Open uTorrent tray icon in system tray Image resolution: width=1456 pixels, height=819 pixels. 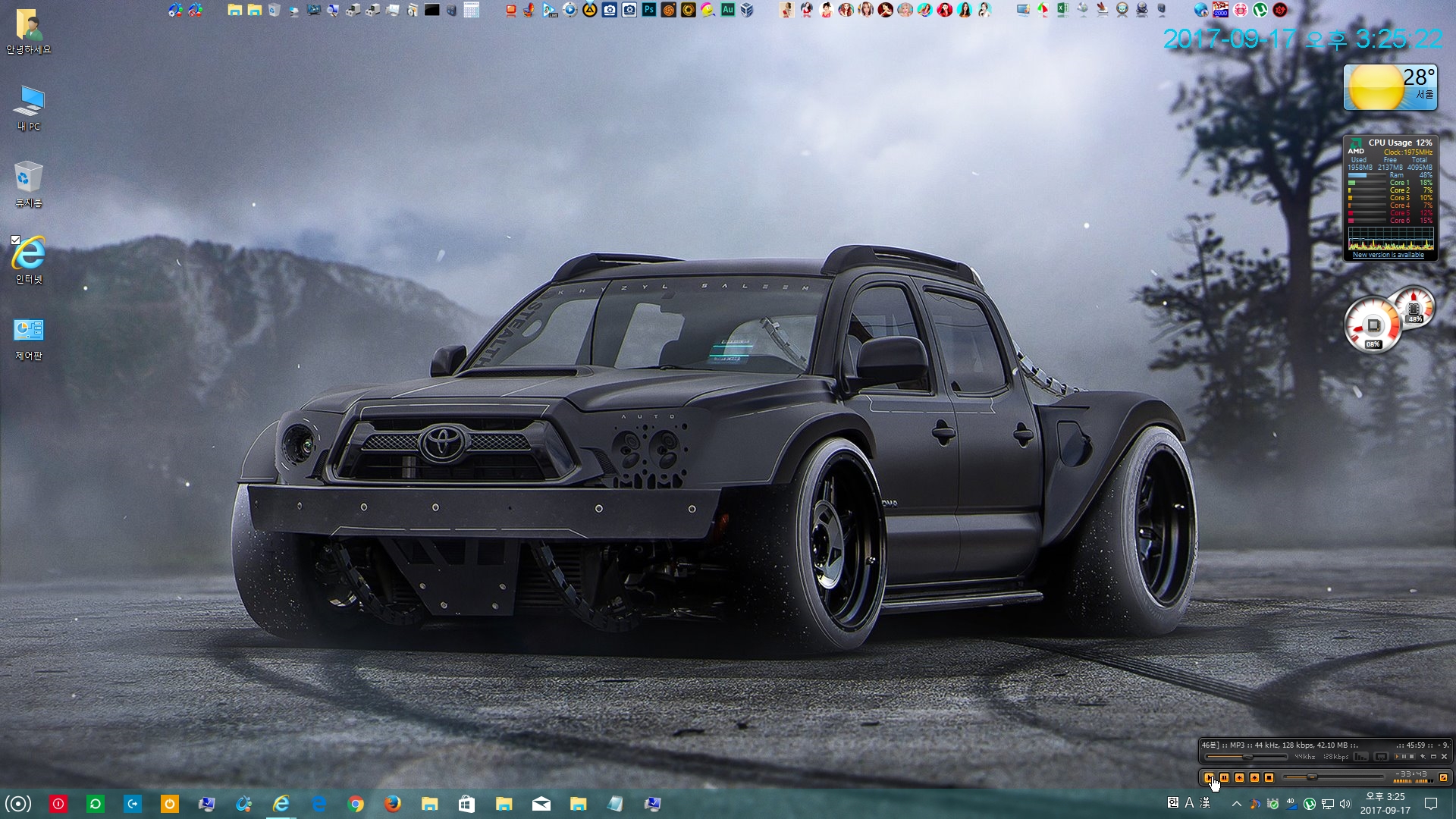click(1310, 804)
